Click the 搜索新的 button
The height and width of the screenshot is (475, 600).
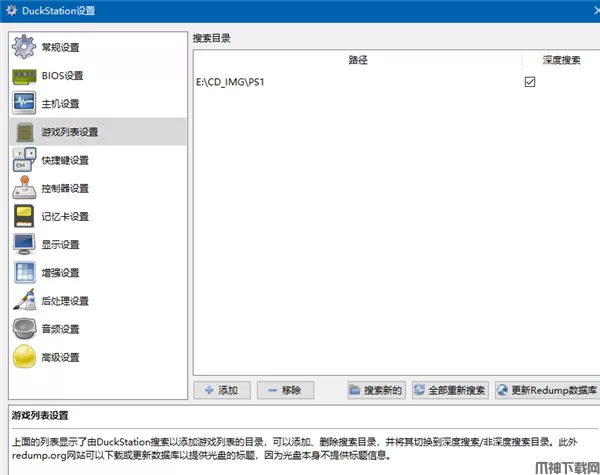click(x=377, y=390)
